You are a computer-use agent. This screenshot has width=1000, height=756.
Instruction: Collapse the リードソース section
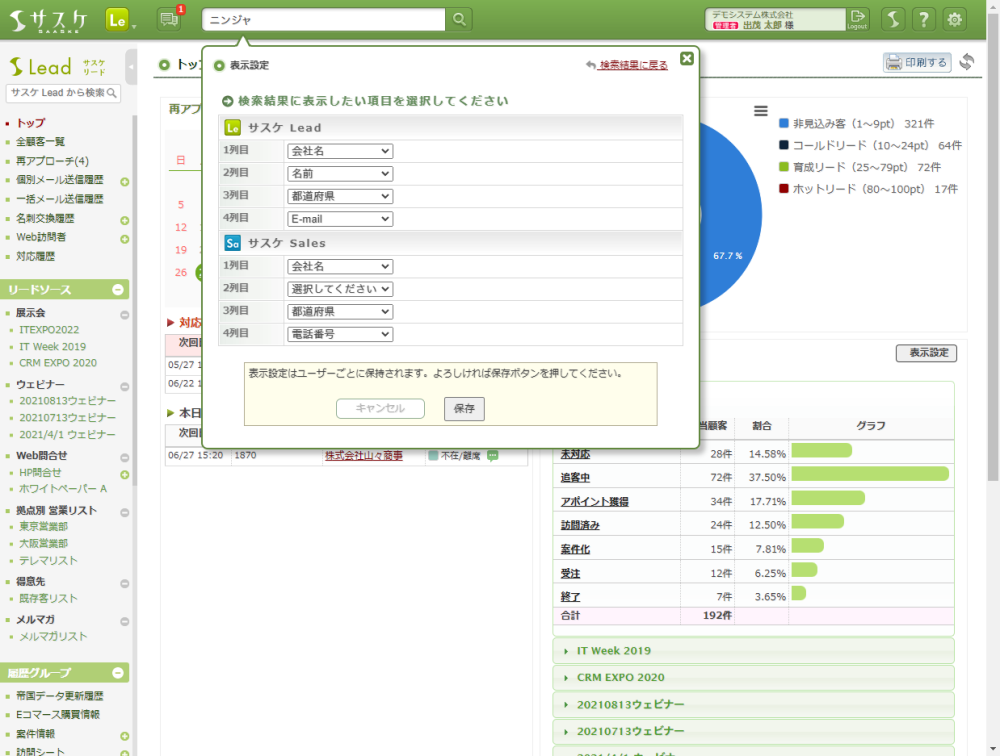(x=117, y=289)
